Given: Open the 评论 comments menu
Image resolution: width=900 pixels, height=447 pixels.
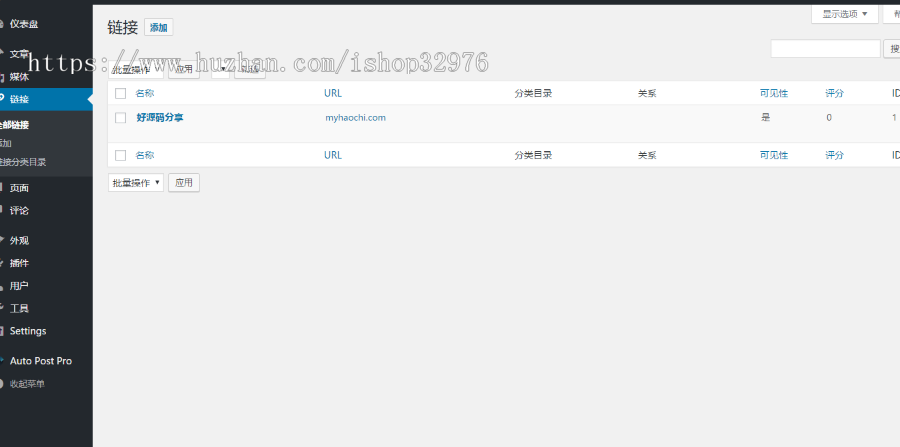Looking at the screenshot, I should 19,211.
